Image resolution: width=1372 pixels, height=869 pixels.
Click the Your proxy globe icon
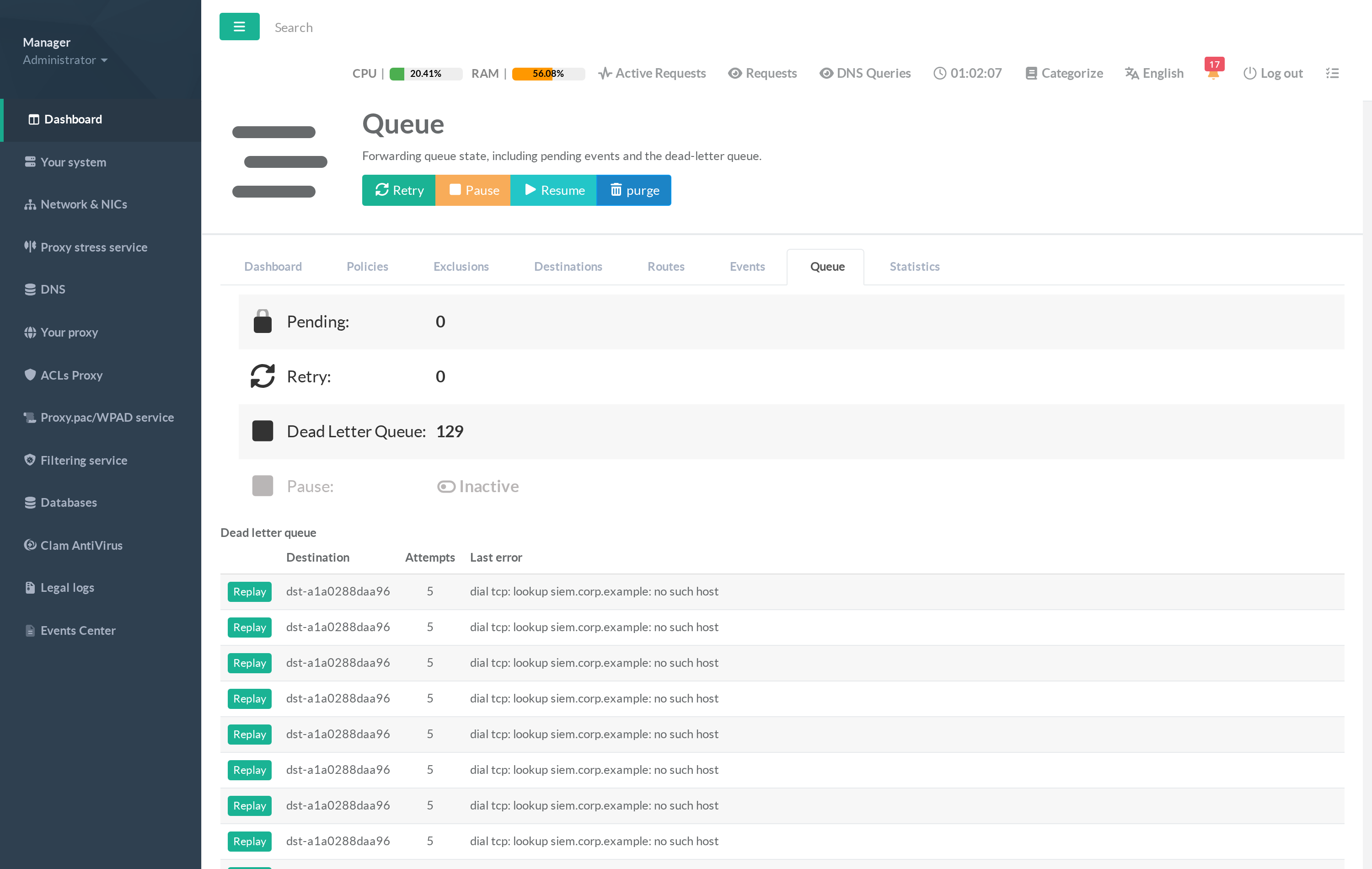[30, 332]
